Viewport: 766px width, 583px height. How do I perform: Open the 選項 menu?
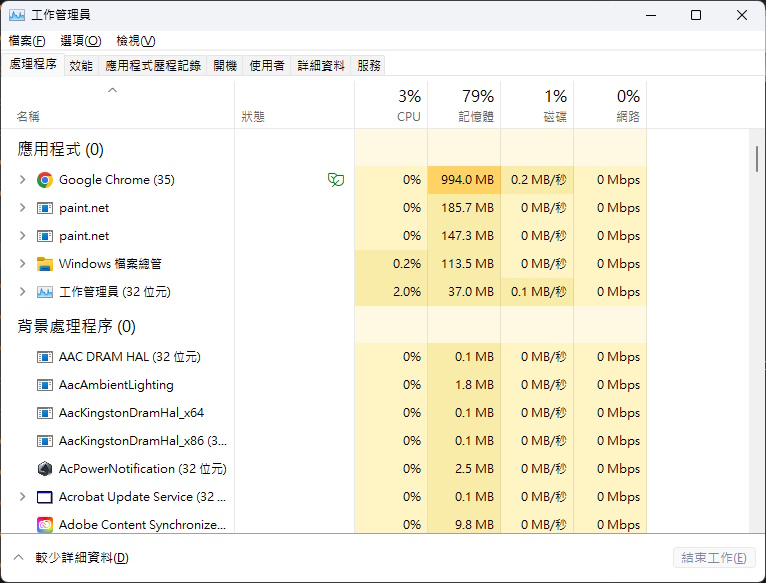click(80, 40)
